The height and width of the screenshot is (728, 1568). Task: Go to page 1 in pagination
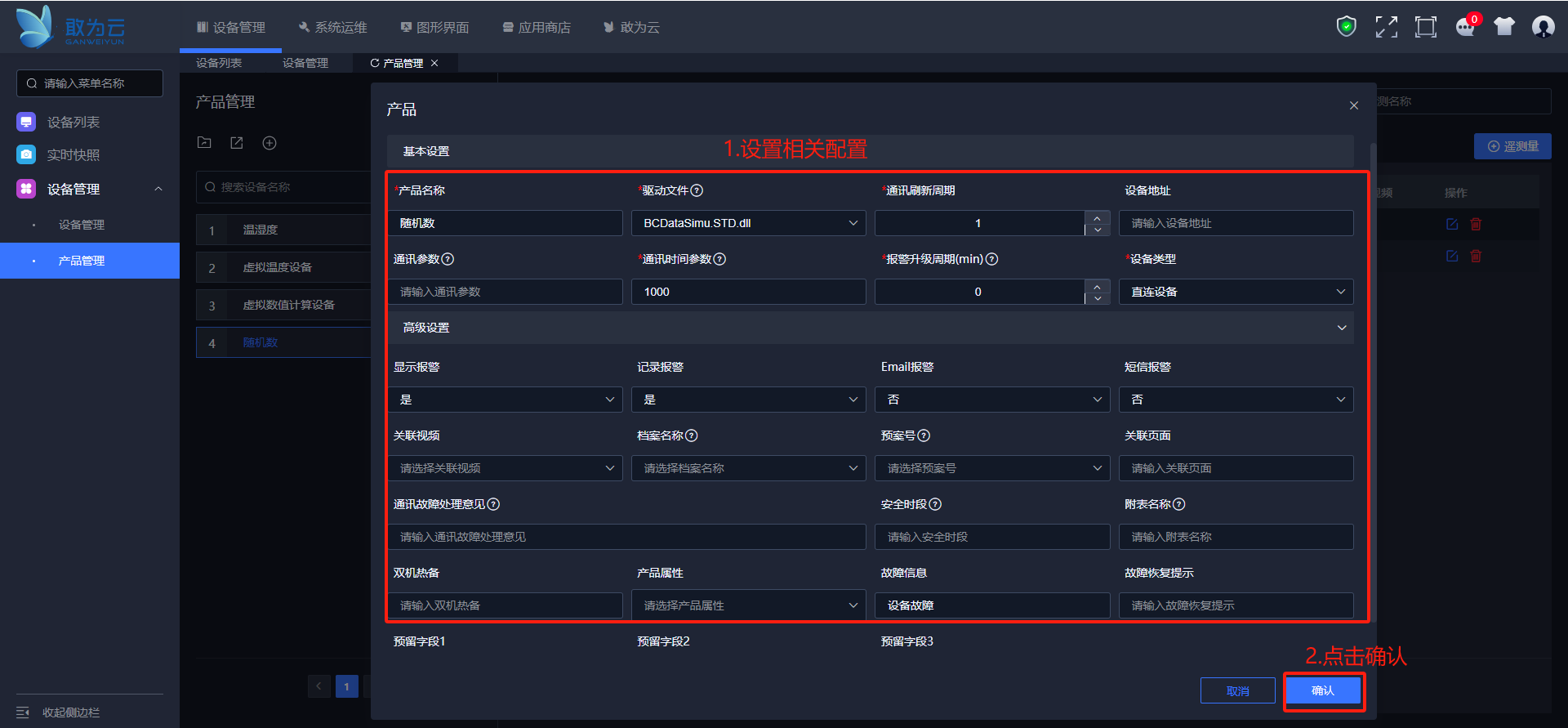click(x=346, y=686)
